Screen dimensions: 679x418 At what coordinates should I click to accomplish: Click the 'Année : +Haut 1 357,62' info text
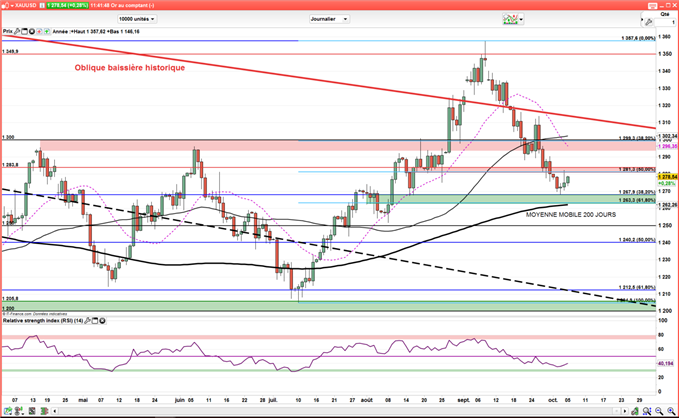pyautogui.click(x=79, y=31)
